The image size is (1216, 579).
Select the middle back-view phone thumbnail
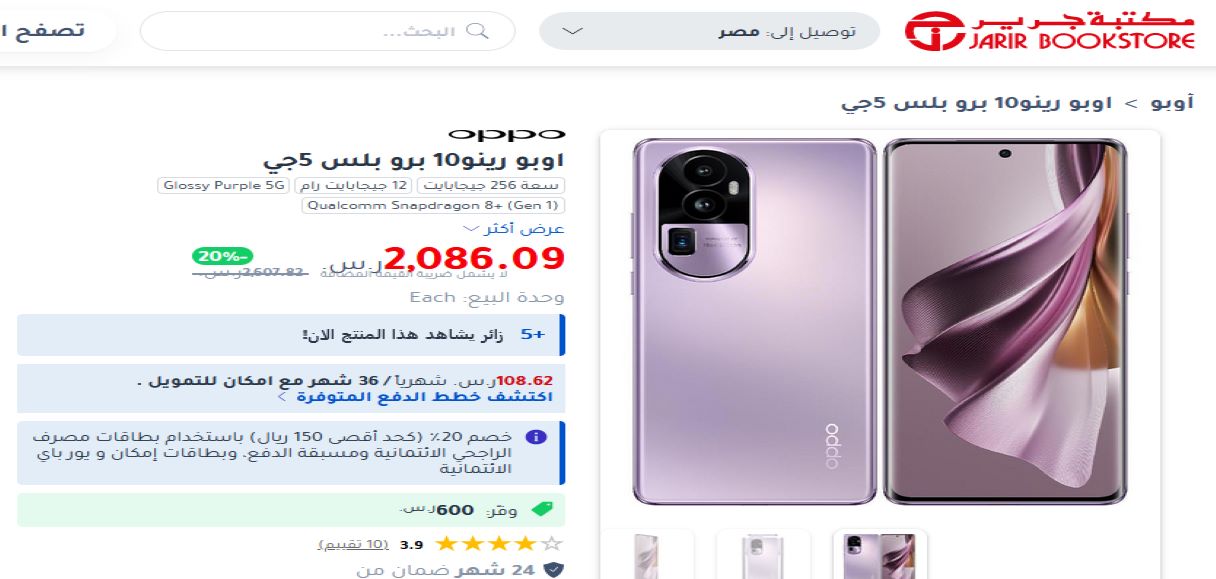[763, 554]
